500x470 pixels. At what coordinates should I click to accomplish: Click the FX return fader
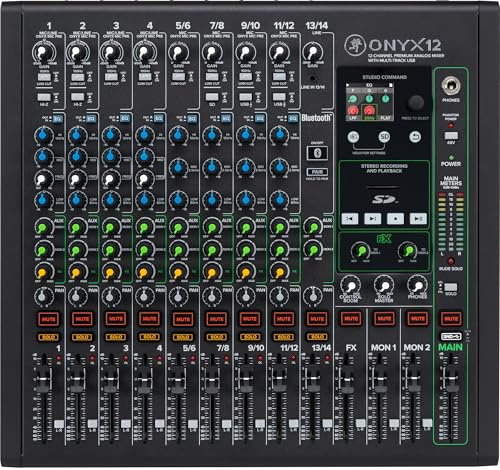(x=347, y=379)
